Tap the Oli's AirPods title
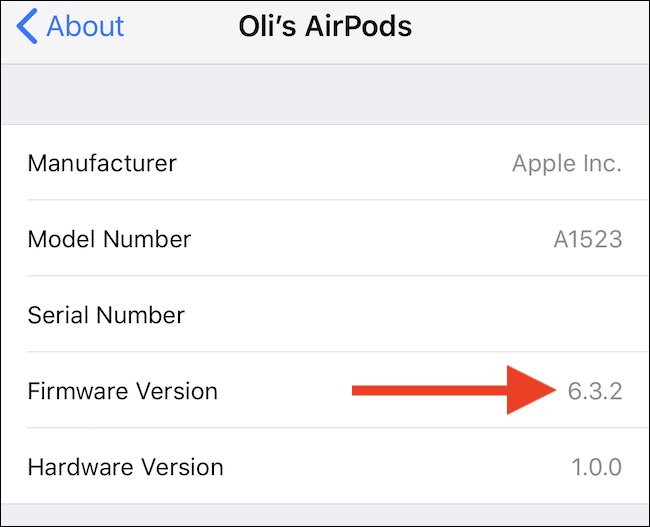Viewport: 650px width, 527px height. pos(325,27)
